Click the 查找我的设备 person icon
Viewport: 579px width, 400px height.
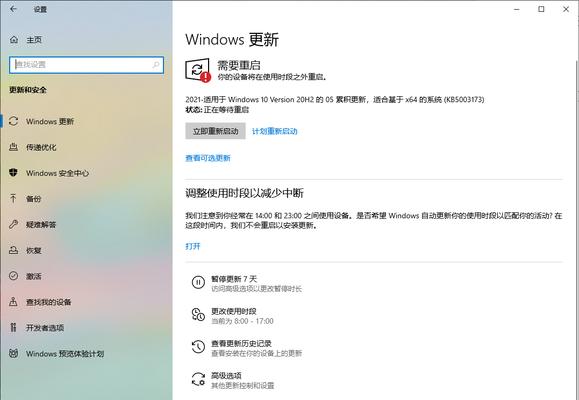click(x=14, y=302)
